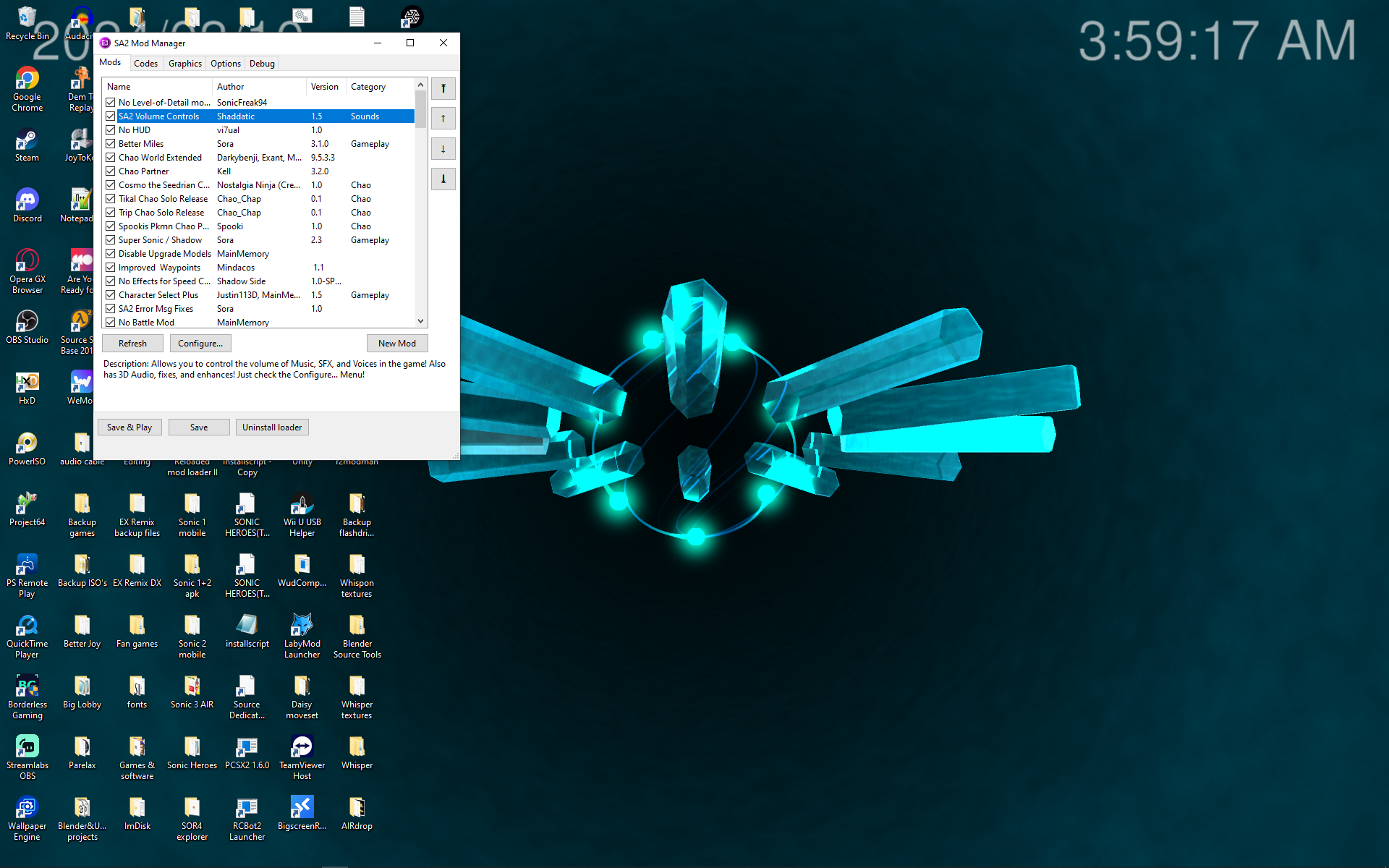Move selected mod to top of list

point(443,88)
